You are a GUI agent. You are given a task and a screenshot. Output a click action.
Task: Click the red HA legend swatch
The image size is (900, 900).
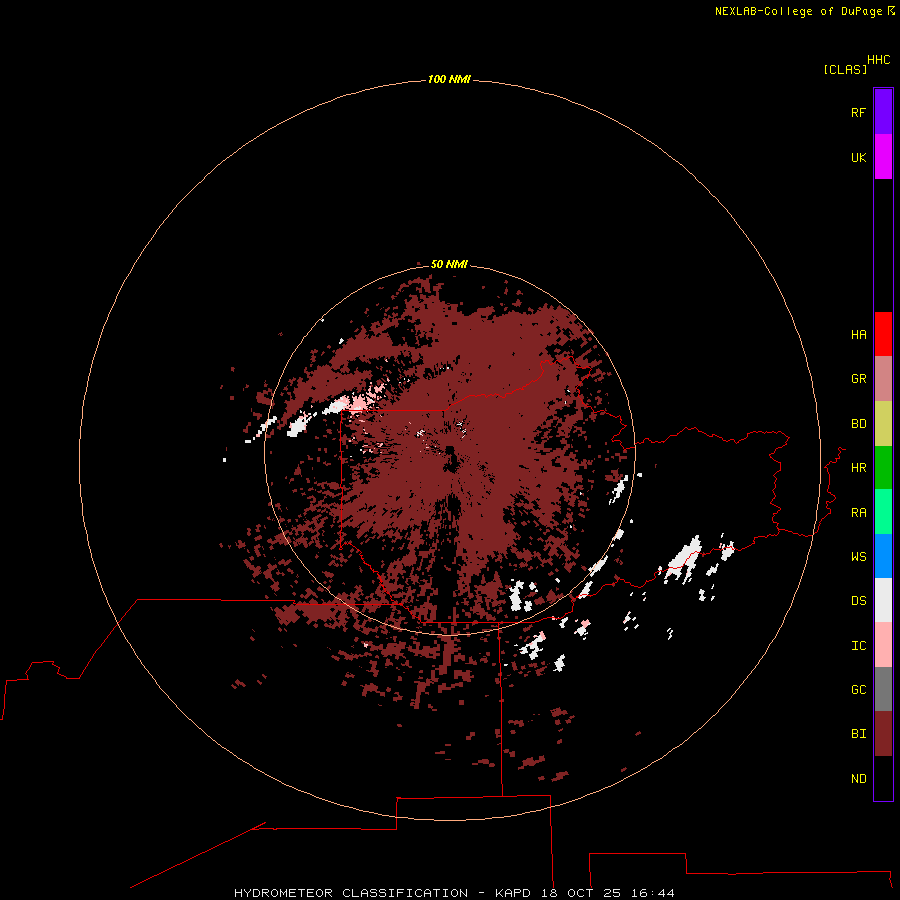[x=883, y=334]
